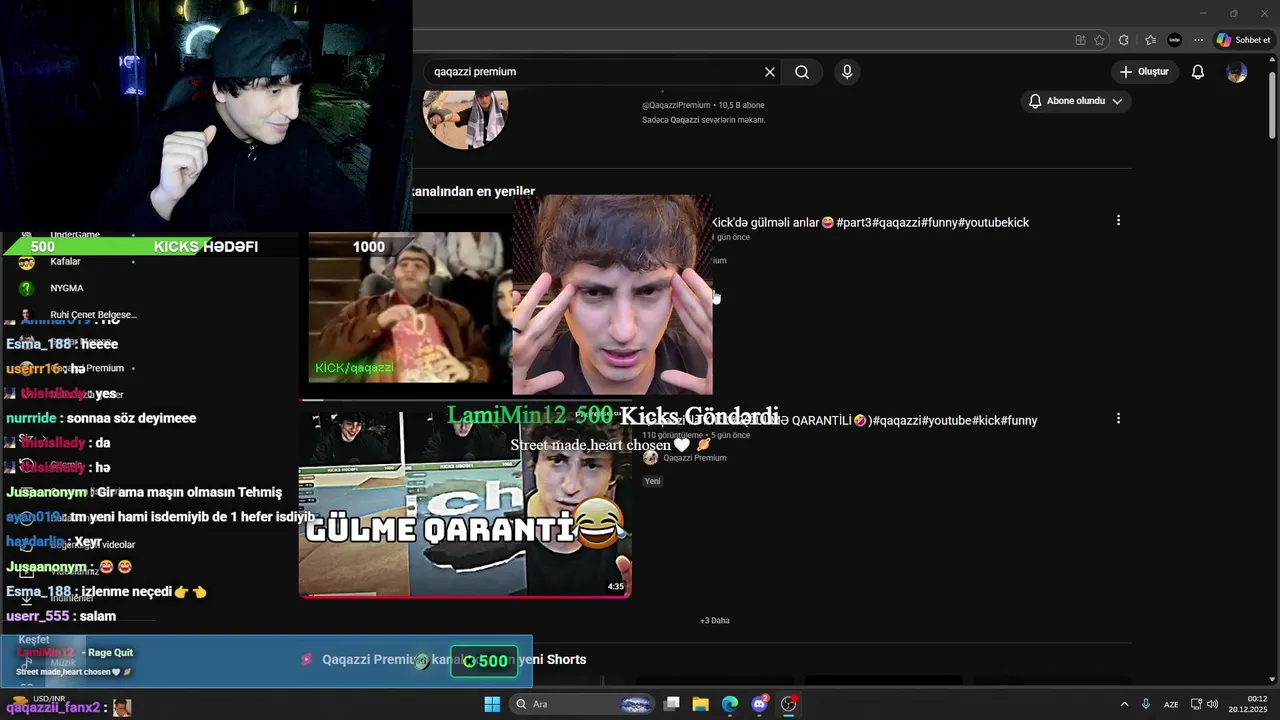This screenshot has height=720, width=1280.
Task: Open OBS Studio icon on taskbar
Action: point(788,704)
